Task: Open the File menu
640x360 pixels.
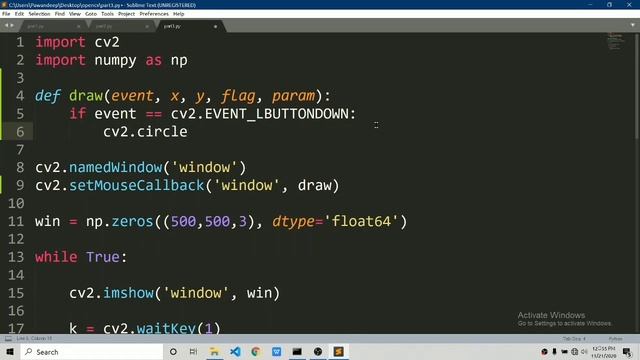Action: (x=6, y=14)
